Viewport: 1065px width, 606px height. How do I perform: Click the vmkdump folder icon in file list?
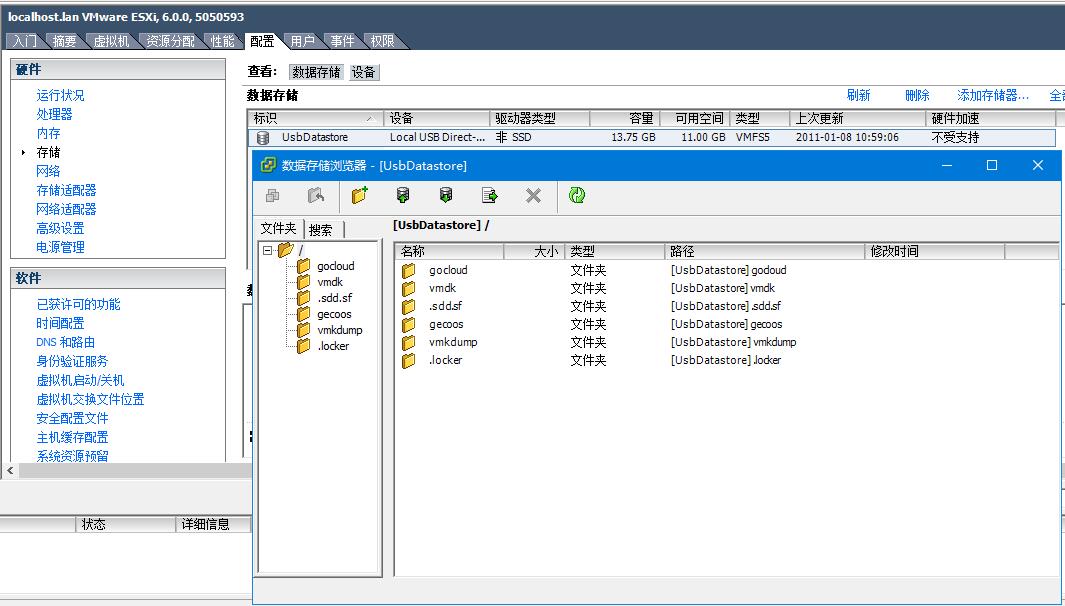408,342
